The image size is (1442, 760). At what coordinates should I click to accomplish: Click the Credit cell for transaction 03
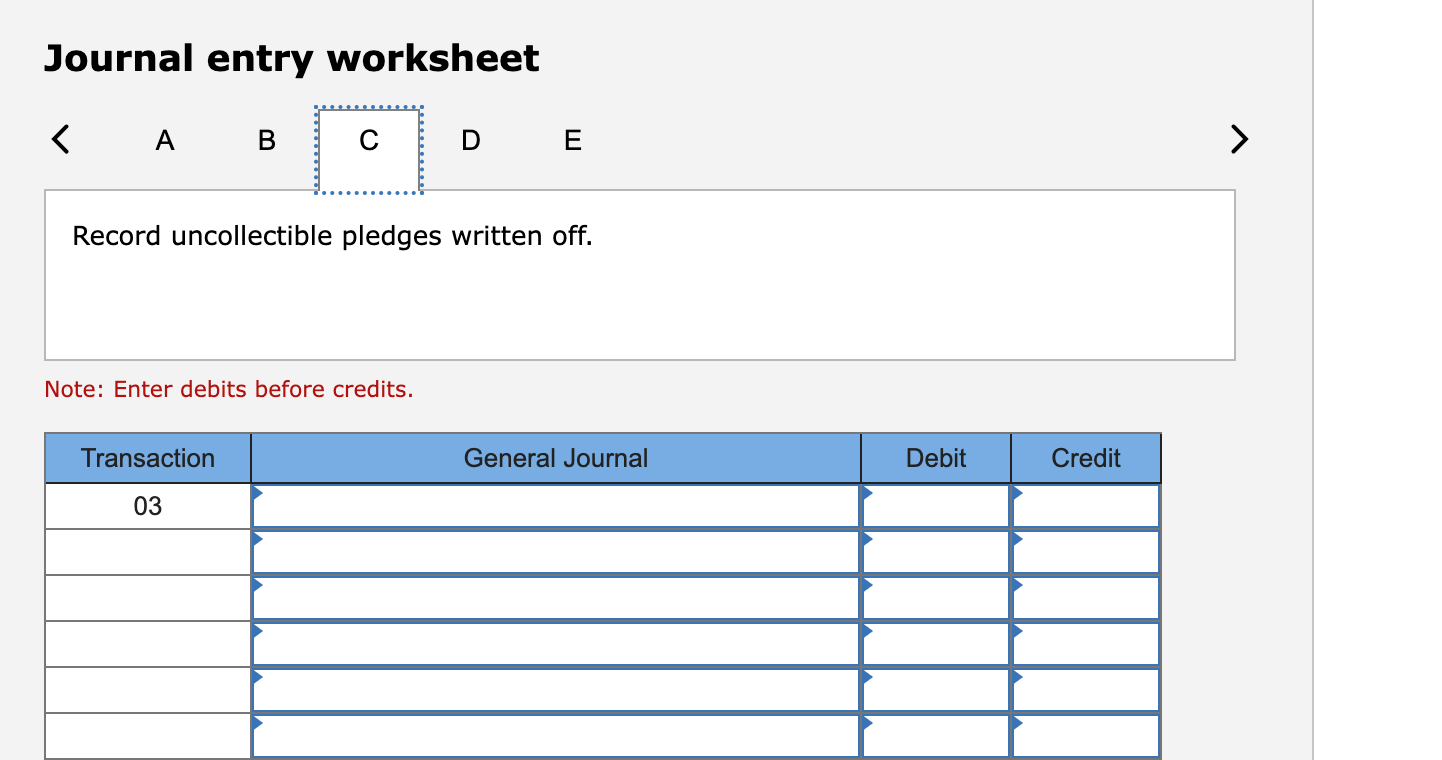point(1086,506)
